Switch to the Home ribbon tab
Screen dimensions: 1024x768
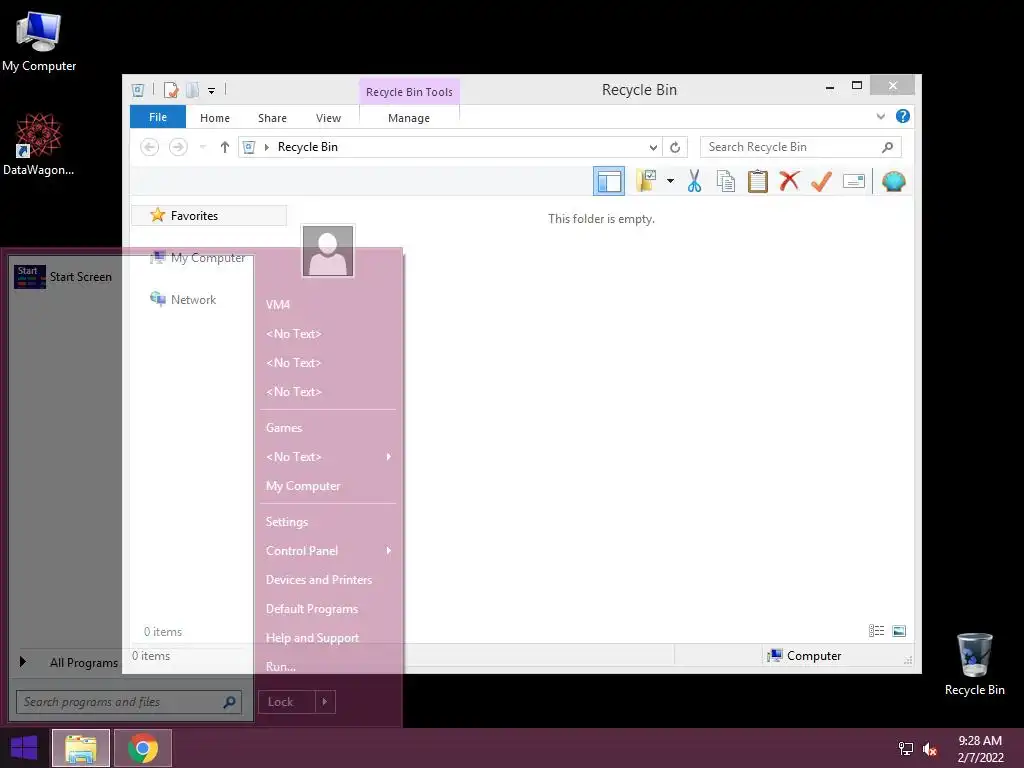[x=215, y=118]
